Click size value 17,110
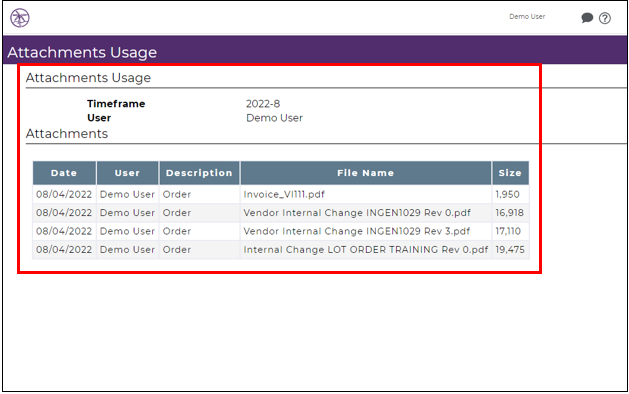The width and height of the screenshot is (629, 394). pyautogui.click(x=508, y=232)
